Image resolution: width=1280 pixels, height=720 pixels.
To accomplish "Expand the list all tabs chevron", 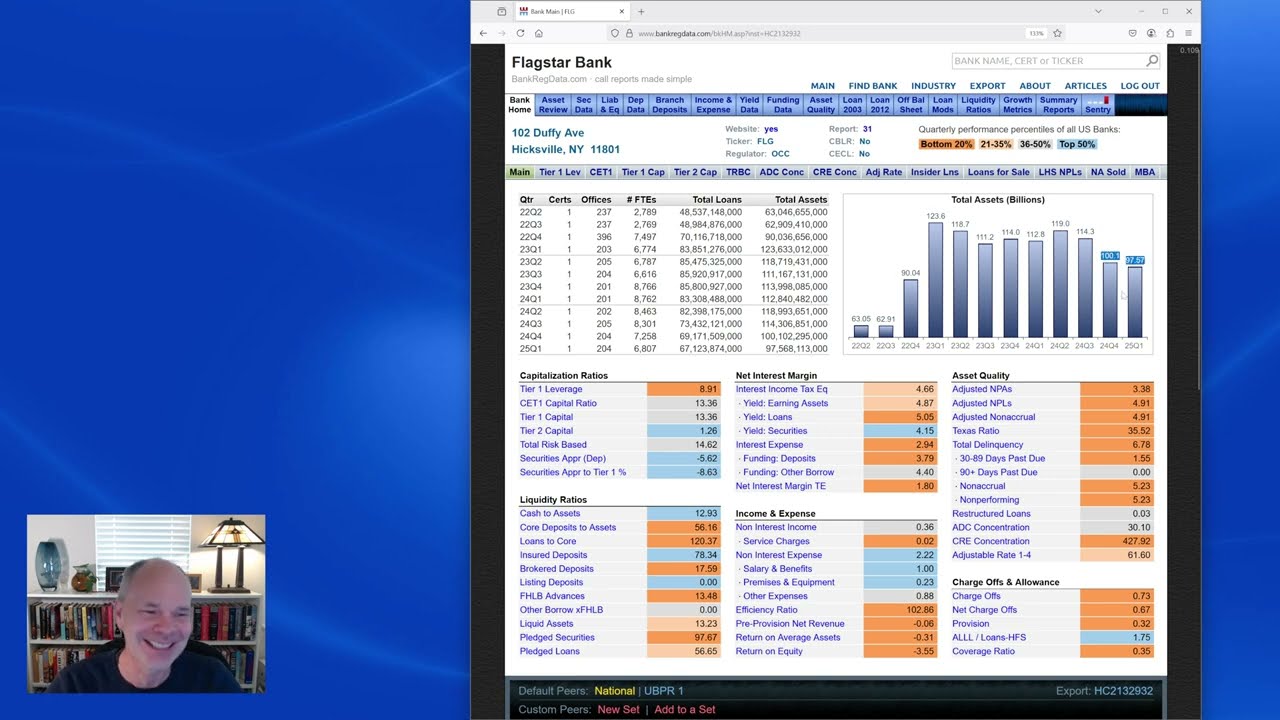I will tap(1097, 11).
